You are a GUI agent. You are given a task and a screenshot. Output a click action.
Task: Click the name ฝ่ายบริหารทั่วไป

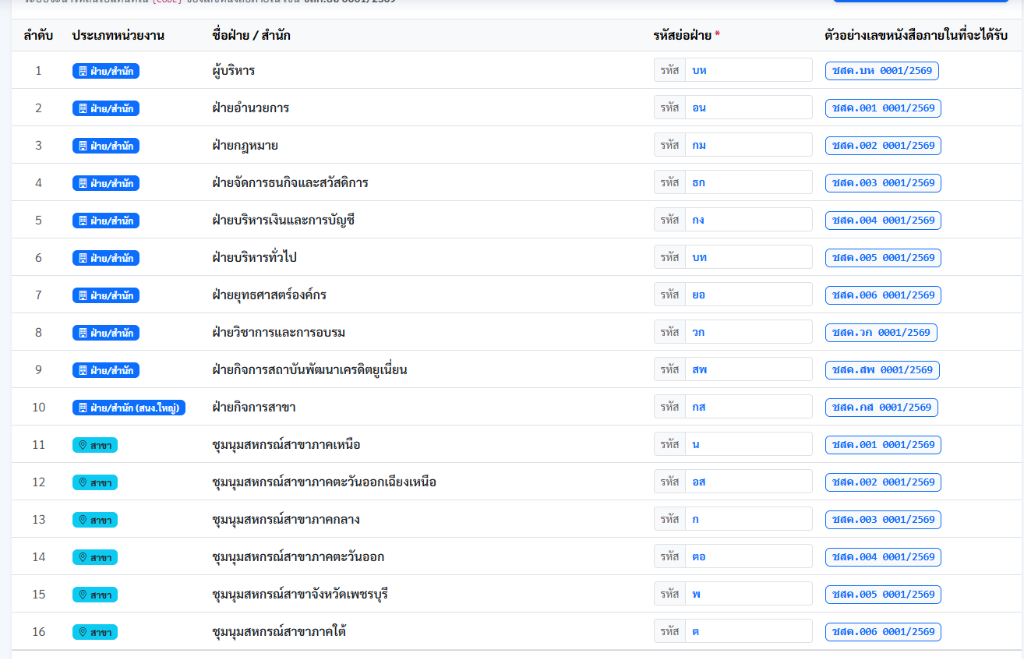(x=254, y=258)
